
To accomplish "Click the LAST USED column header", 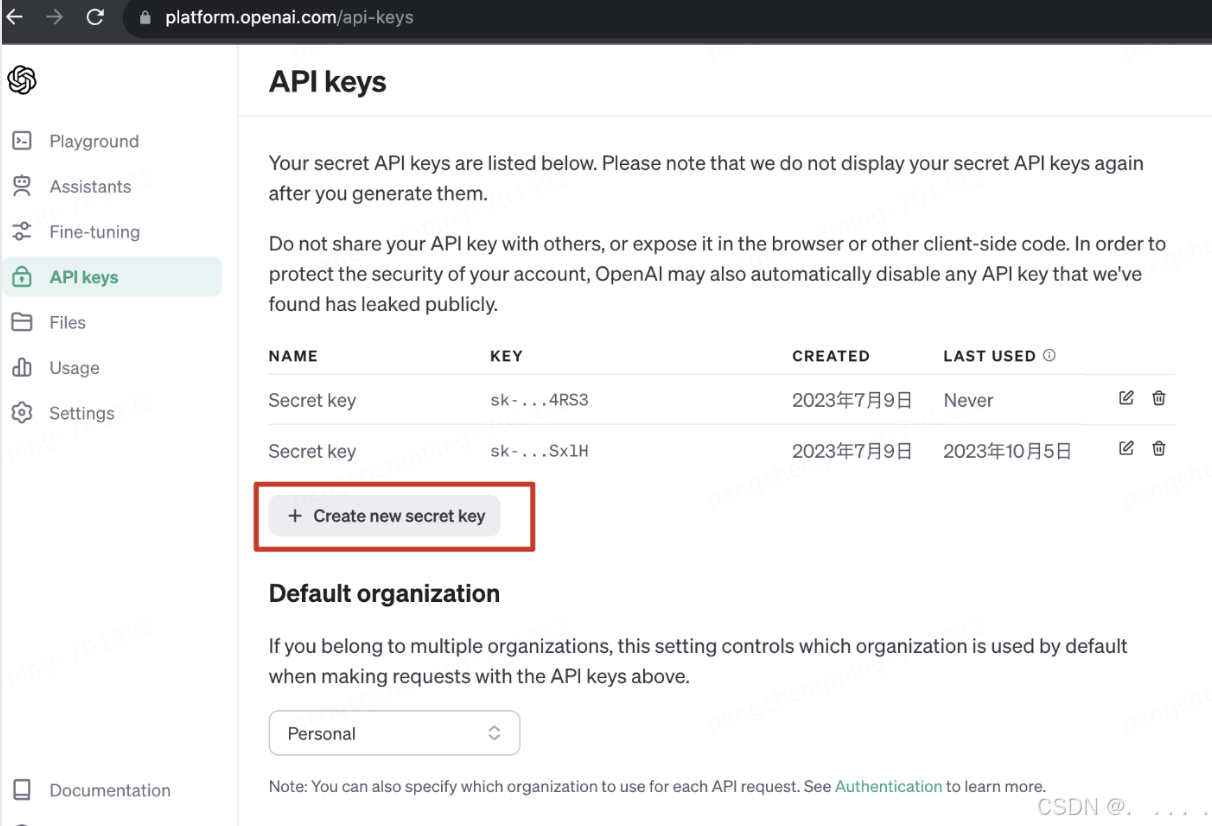I will 989,356.
